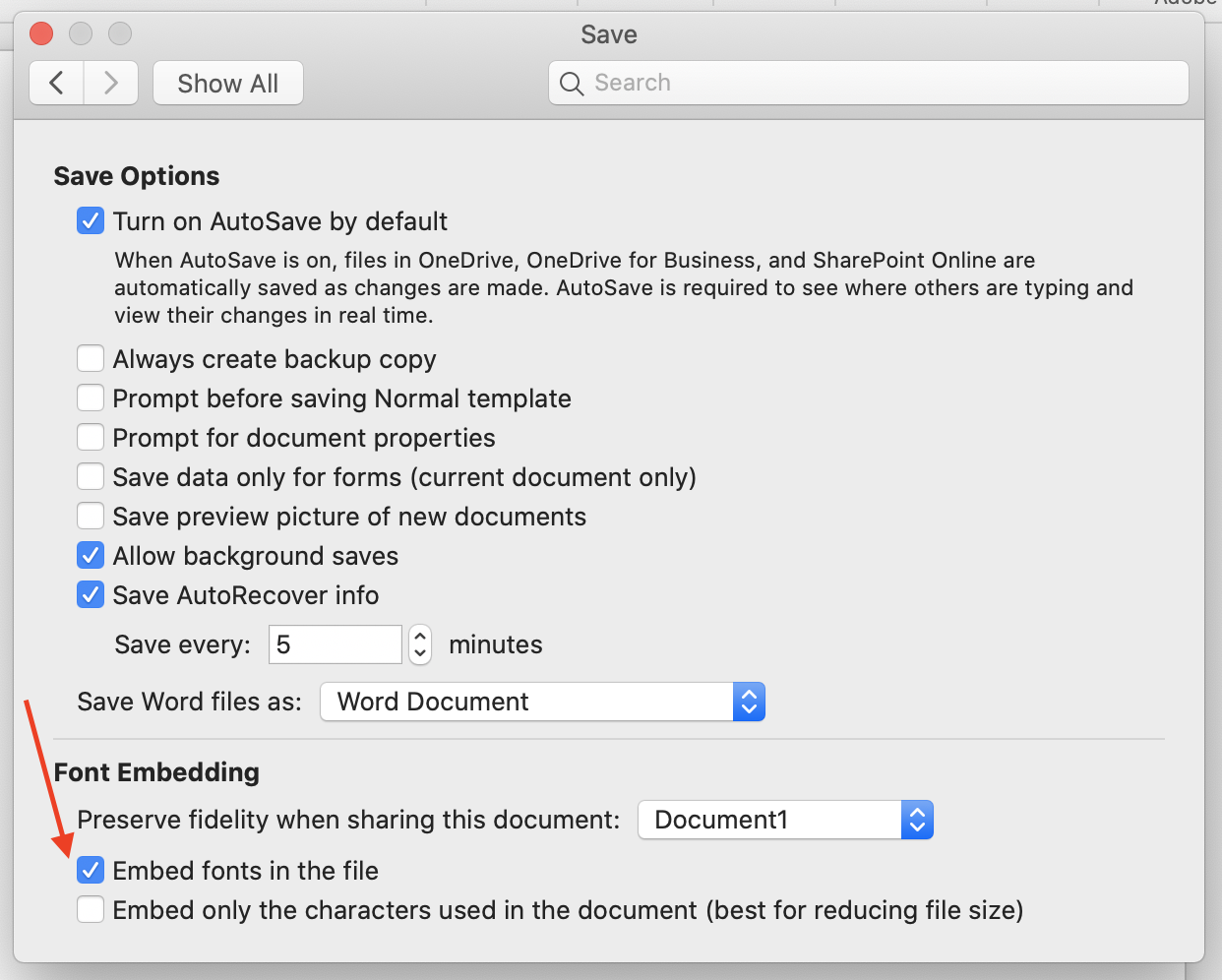Image resolution: width=1222 pixels, height=980 pixels.
Task: Enable Prompt for document properties
Action: tap(91, 437)
